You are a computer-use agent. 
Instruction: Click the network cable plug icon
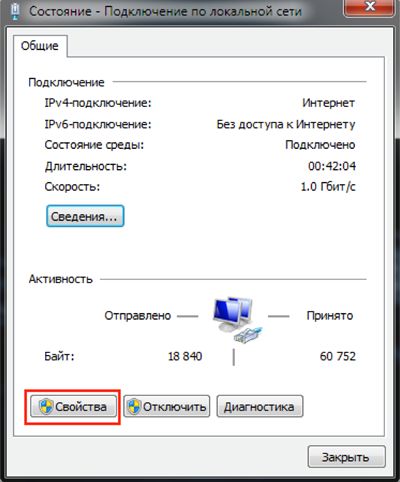coord(248,334)
